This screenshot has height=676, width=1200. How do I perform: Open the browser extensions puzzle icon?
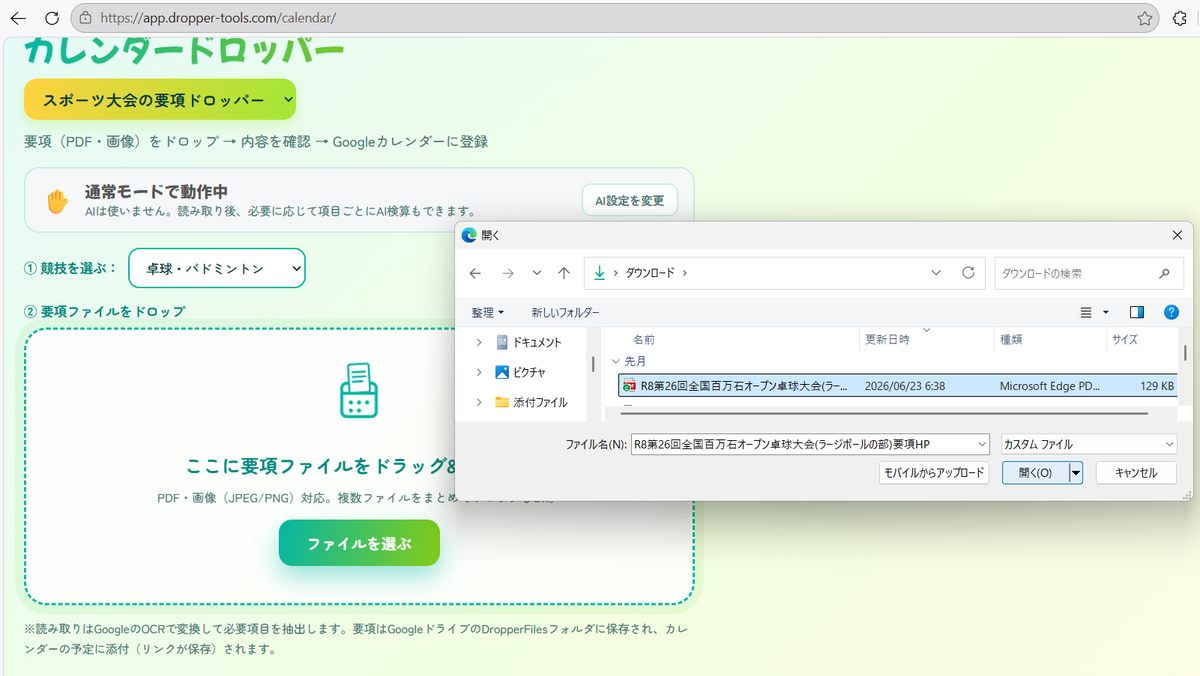pos(1180,18)
